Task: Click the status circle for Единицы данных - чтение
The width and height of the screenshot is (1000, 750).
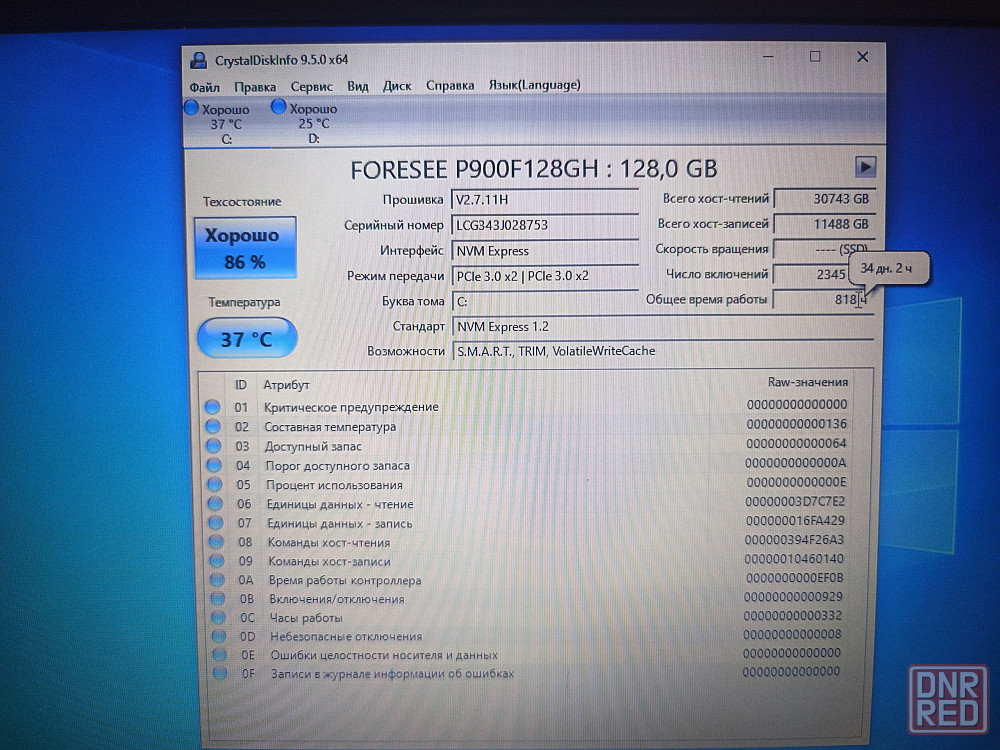Action: coord(216,503)
